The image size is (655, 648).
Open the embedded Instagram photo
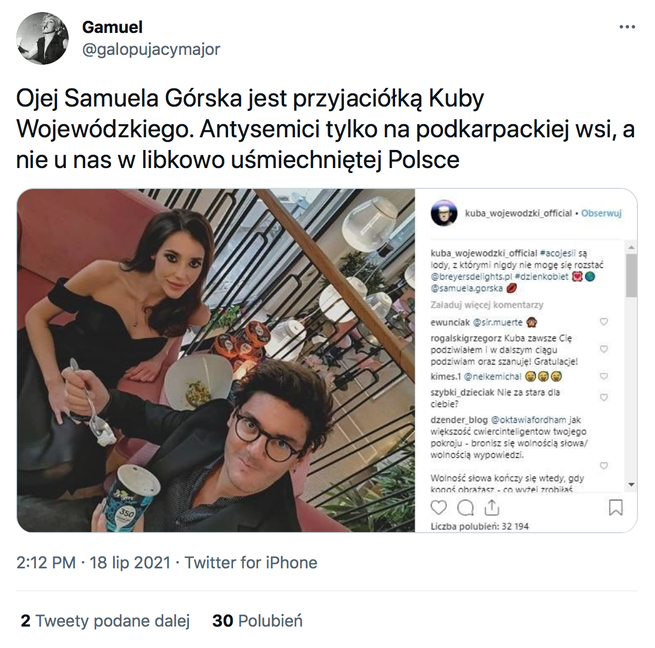[216, 360]
